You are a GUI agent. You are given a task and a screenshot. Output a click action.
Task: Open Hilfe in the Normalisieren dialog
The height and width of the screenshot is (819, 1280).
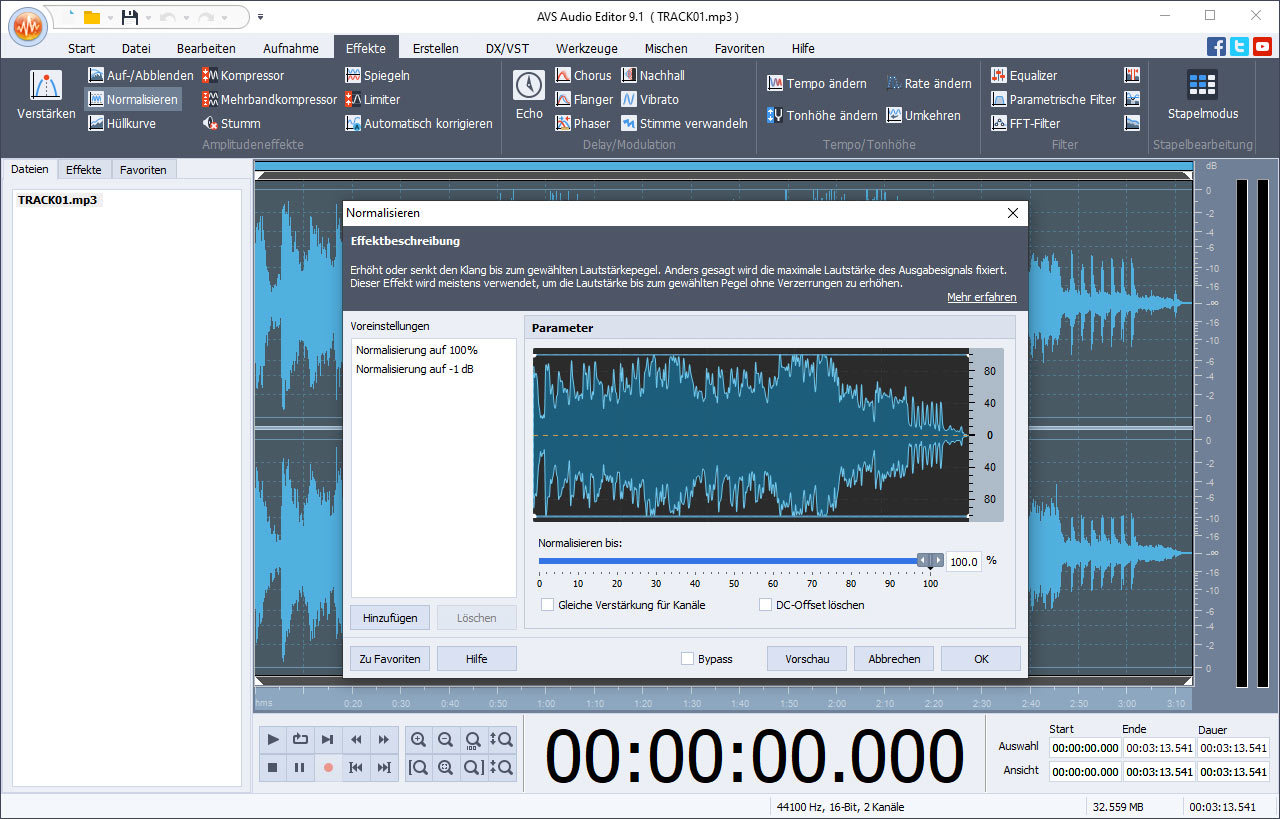point(476,659)
